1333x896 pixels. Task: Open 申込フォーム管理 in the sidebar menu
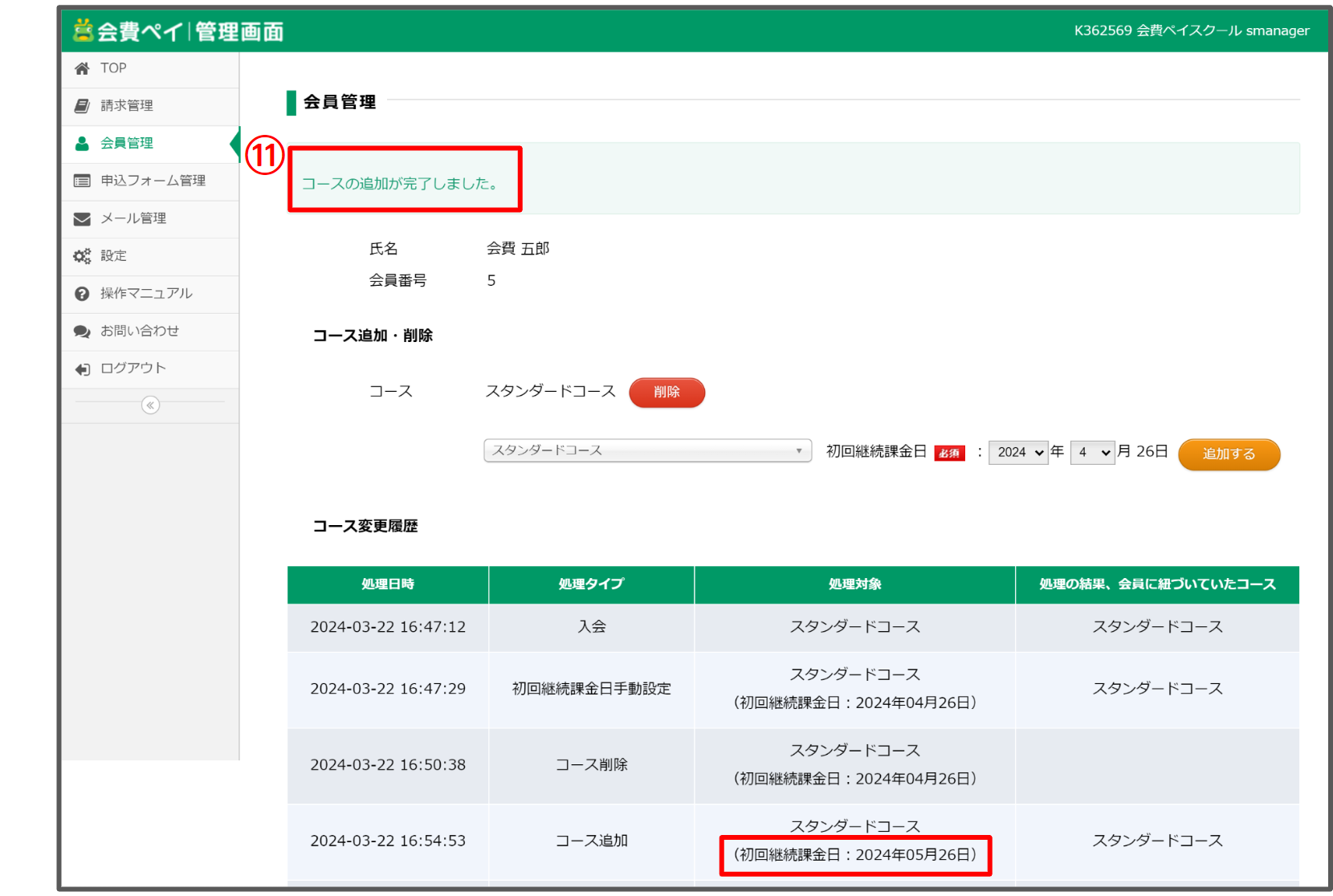point(153,181)
